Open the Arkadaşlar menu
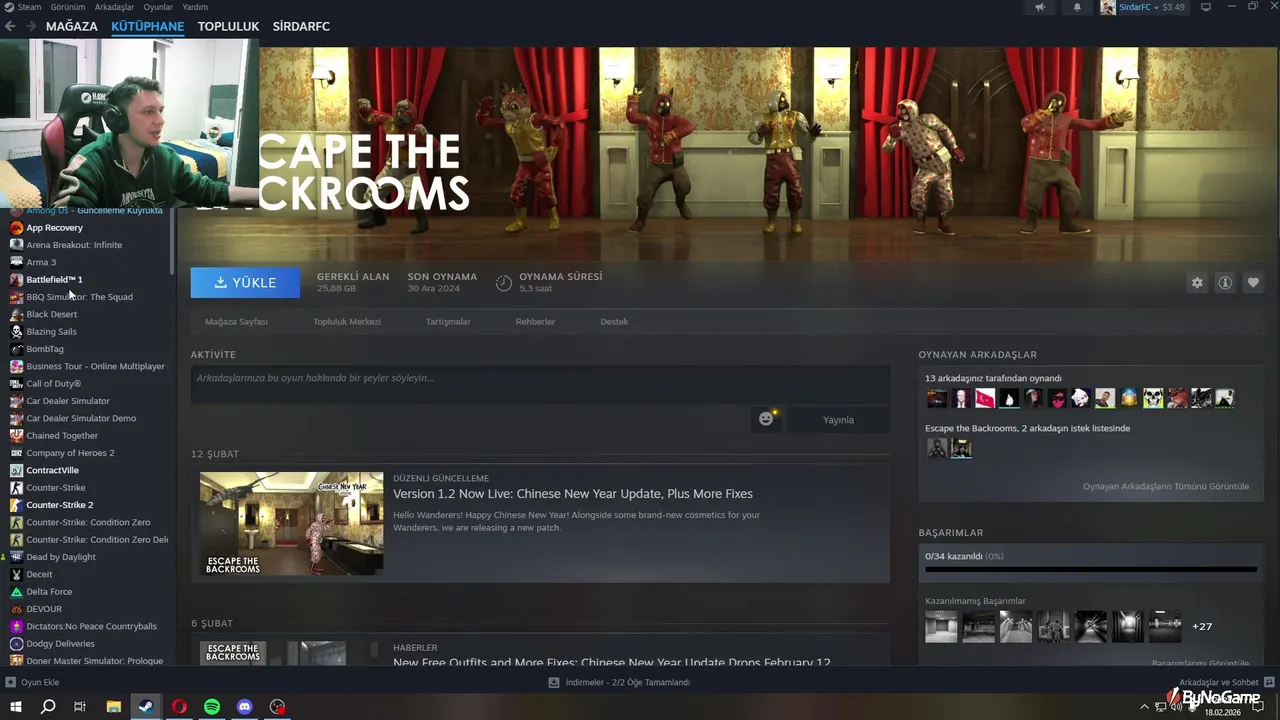 click(114, 7)
